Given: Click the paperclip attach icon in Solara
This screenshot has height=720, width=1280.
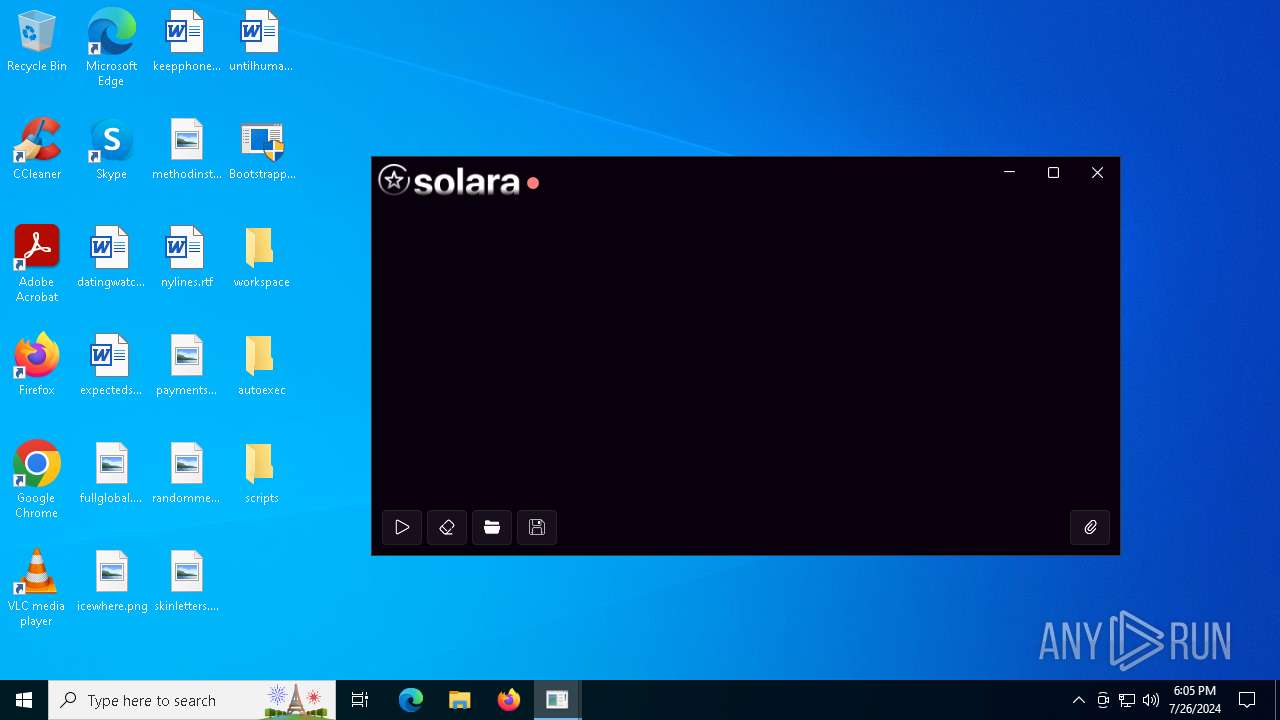Looking at the screenshot, I should pyautogui.click(x=1090, y=527).
